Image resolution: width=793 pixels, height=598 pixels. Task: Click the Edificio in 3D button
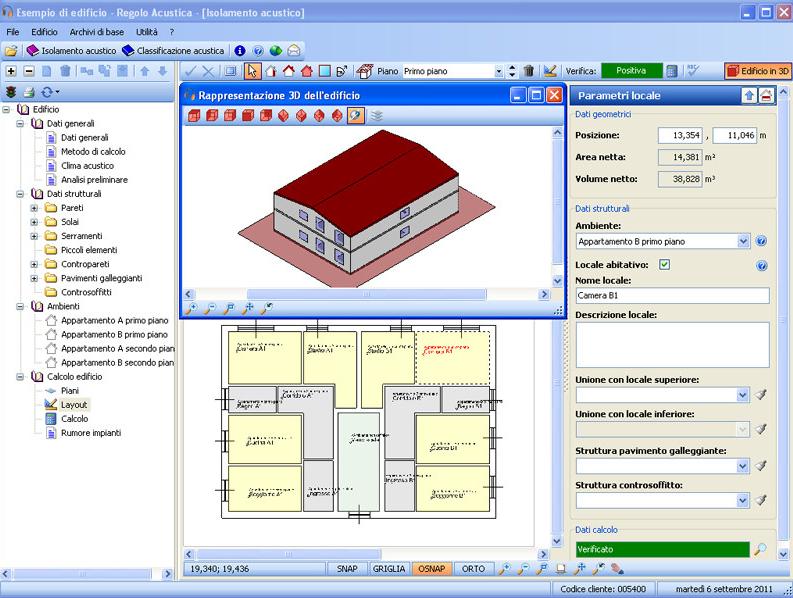[x=758, y=71]
